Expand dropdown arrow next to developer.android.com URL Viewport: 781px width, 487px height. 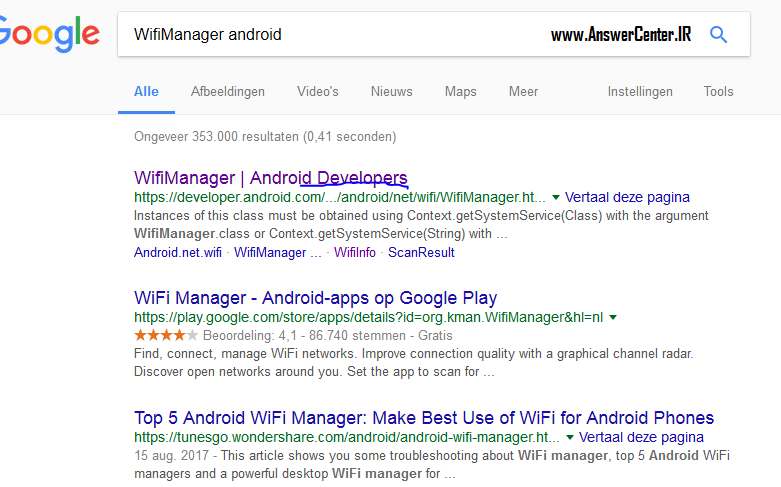click(556, 198)
